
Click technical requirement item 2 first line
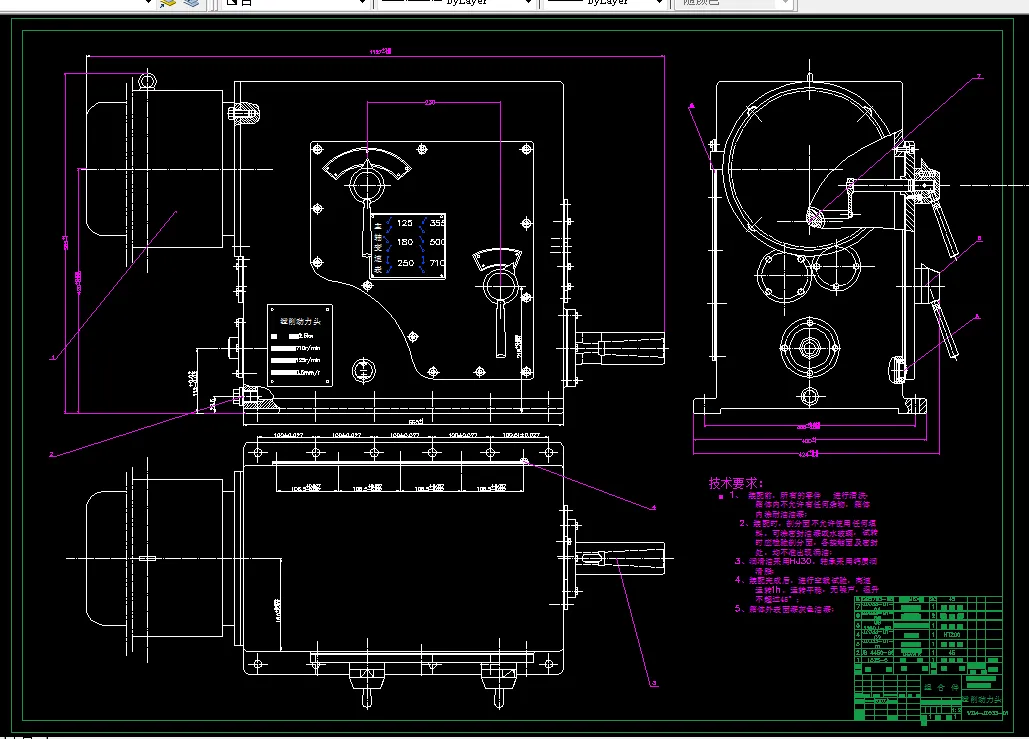808,524
